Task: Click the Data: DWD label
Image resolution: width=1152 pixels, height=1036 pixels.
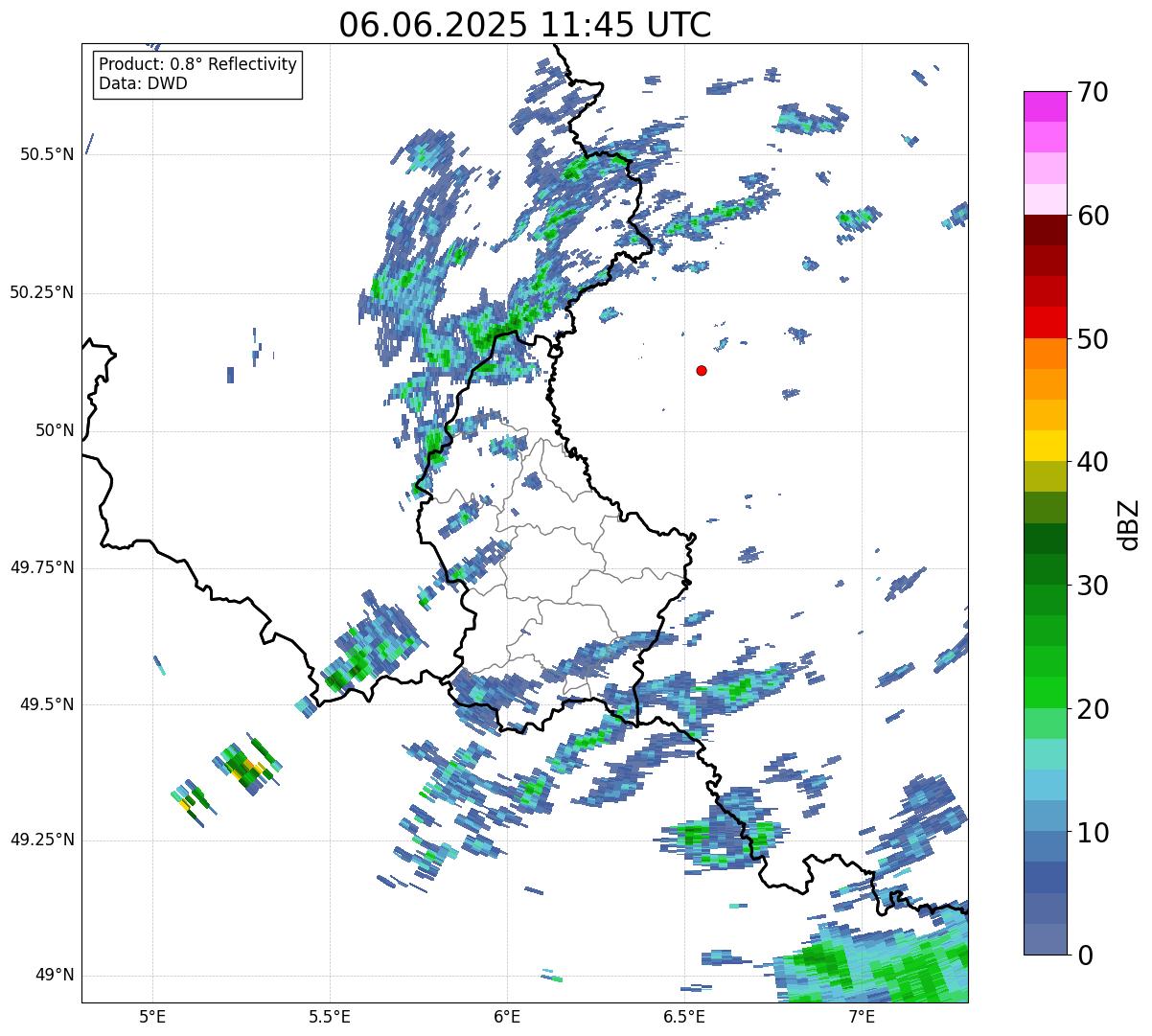Action: click(144, 83)
